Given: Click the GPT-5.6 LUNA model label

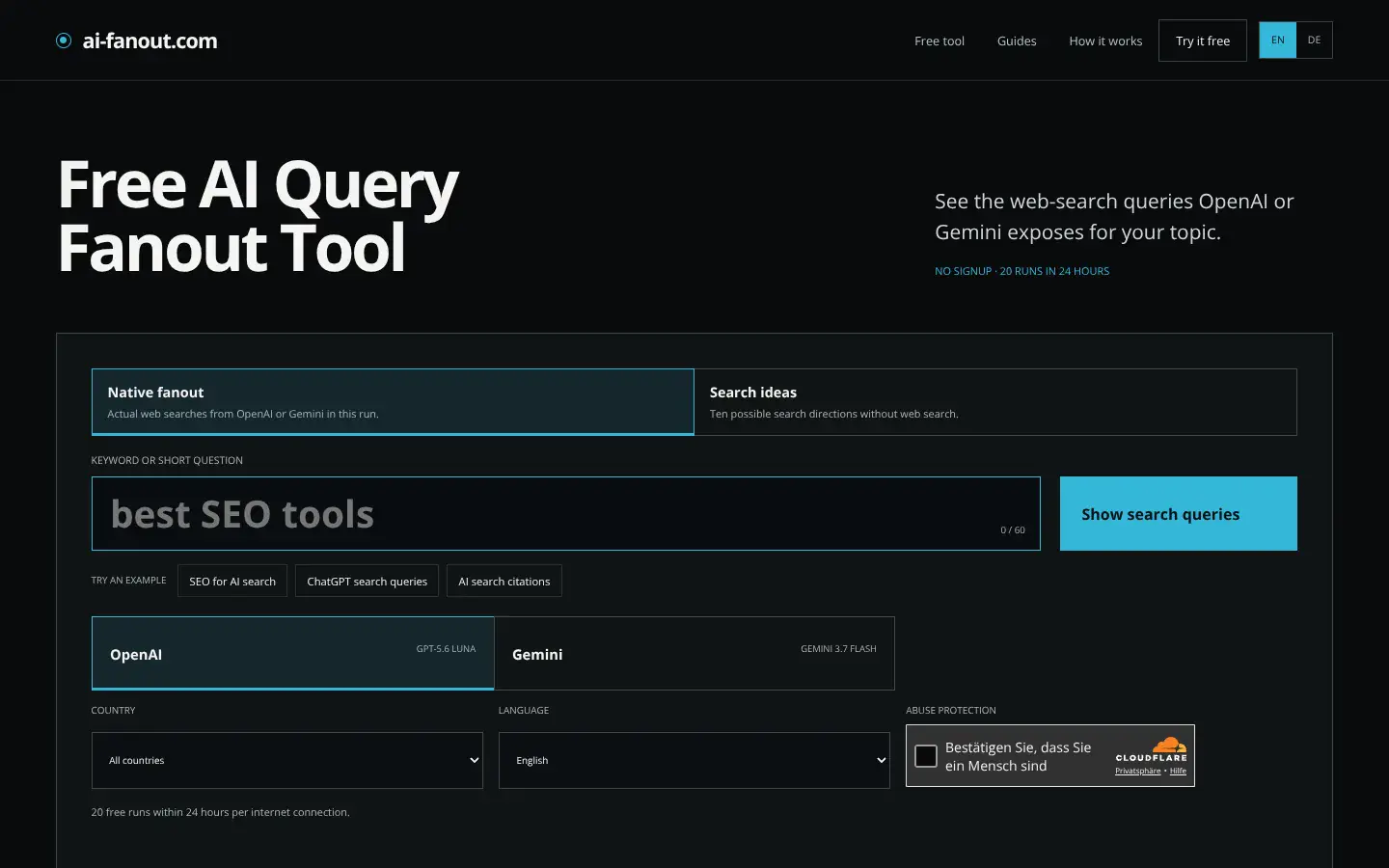Looking at the screenshot, I should [x=446, y=649].
